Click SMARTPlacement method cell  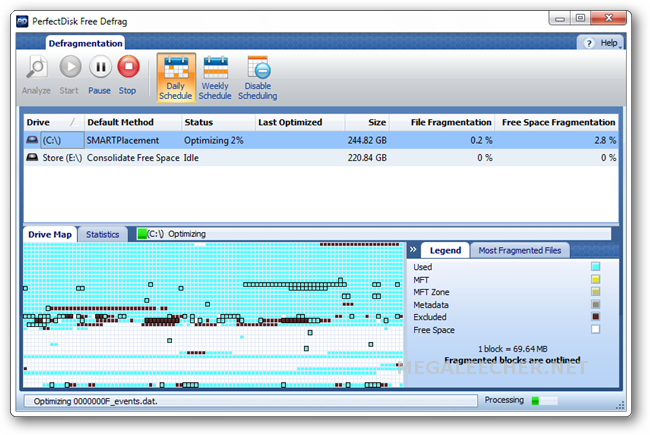point(123,141)
